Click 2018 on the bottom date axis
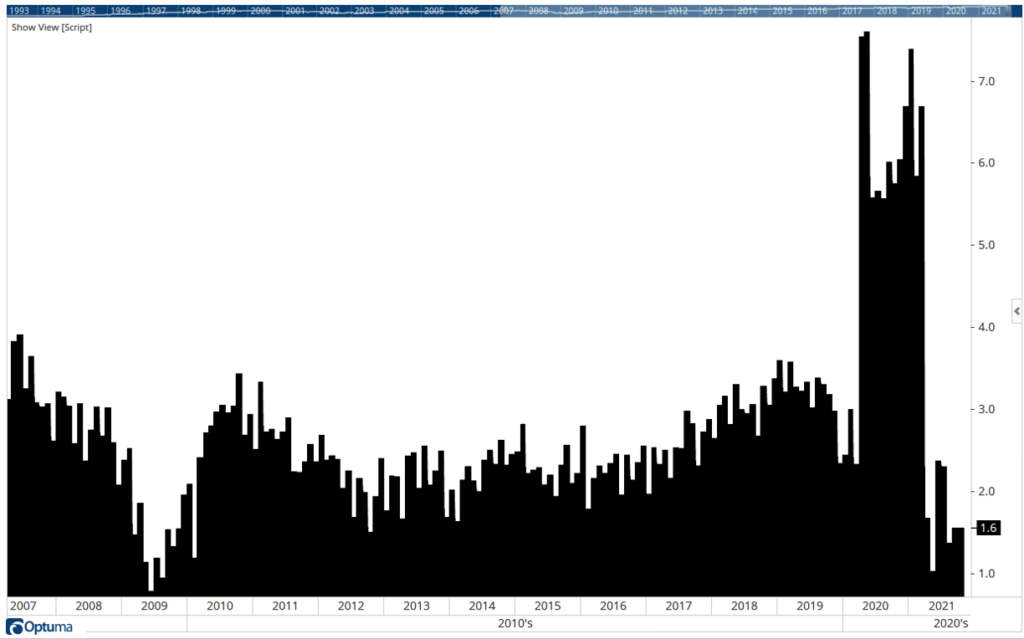The height and width of the screenshot is (639, 1024). (744, 606)
